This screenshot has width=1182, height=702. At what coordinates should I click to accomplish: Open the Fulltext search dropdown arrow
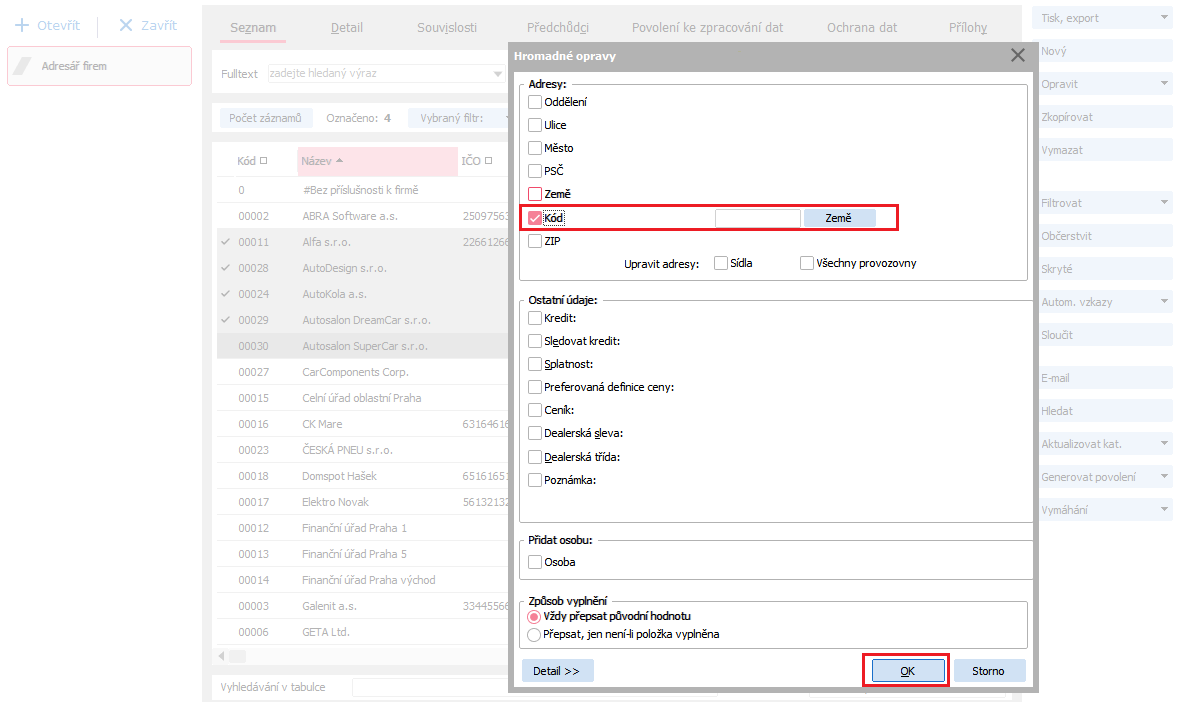[x=498, y=74]
